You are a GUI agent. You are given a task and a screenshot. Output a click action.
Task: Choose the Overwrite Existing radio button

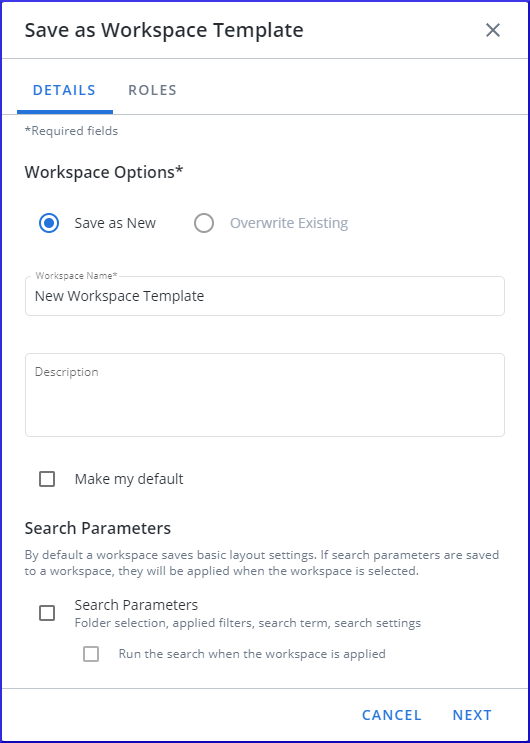204,223
